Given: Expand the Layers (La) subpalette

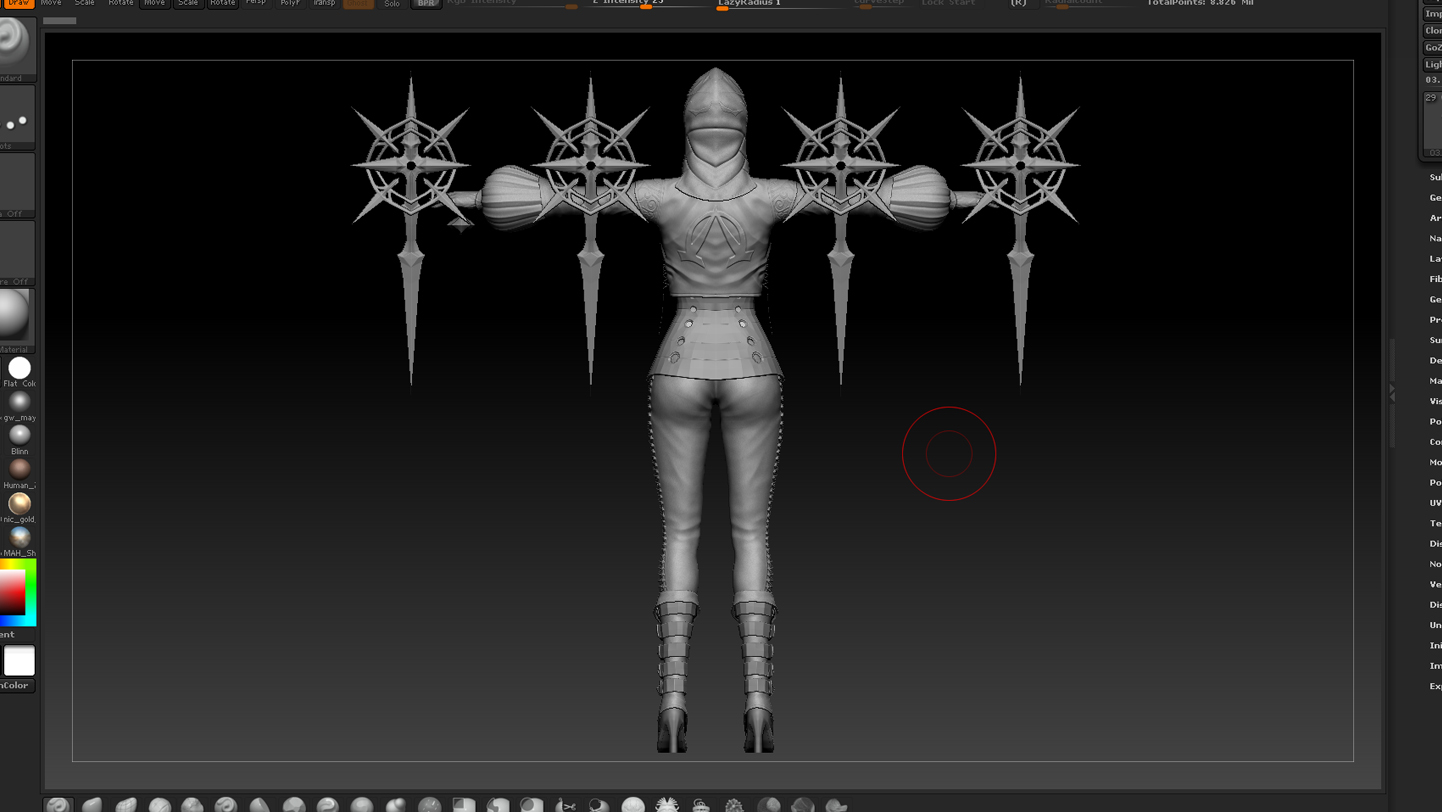Looking at the screenshot, I should 1435,258.
